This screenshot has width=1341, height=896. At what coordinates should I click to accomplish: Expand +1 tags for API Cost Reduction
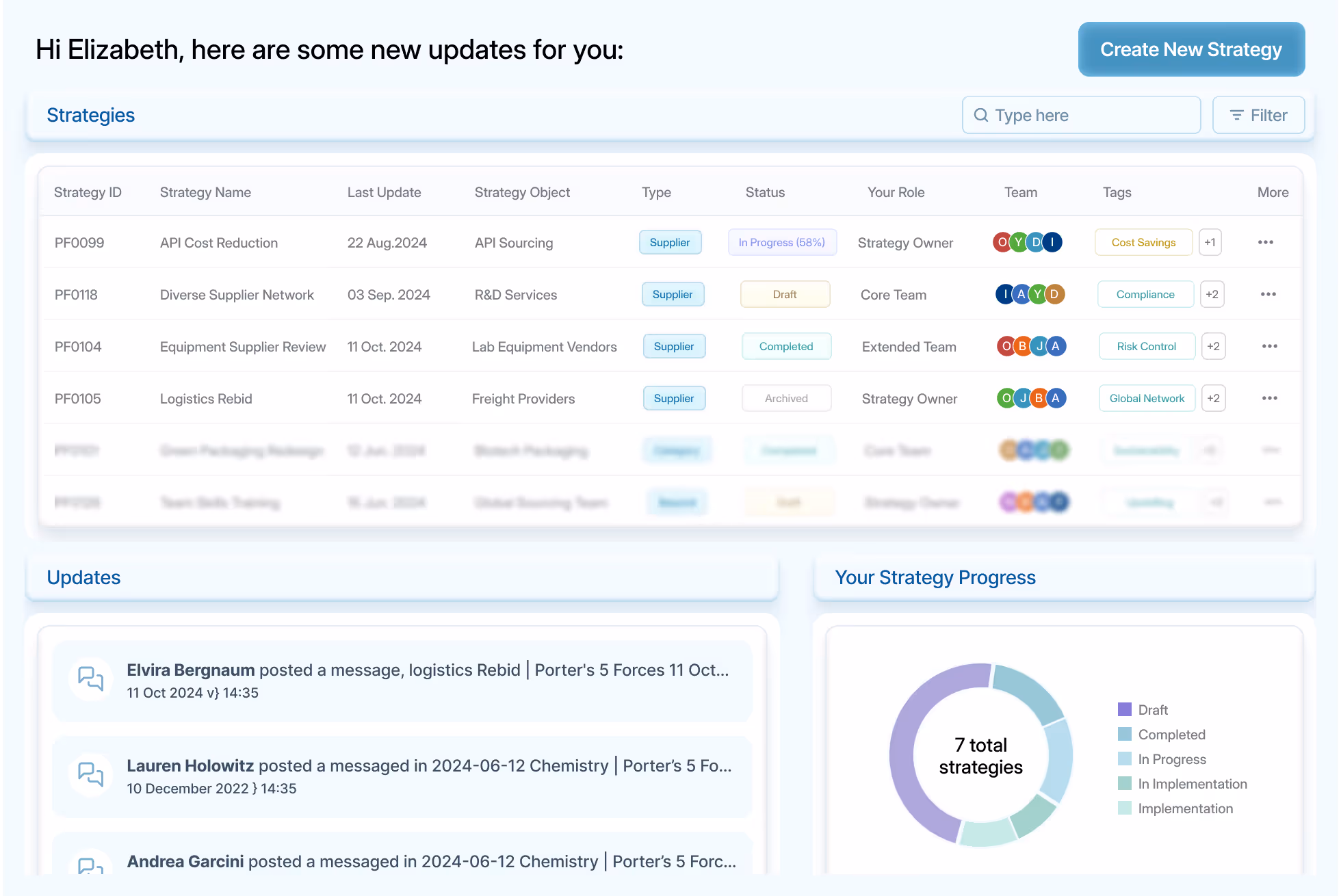1210,242
